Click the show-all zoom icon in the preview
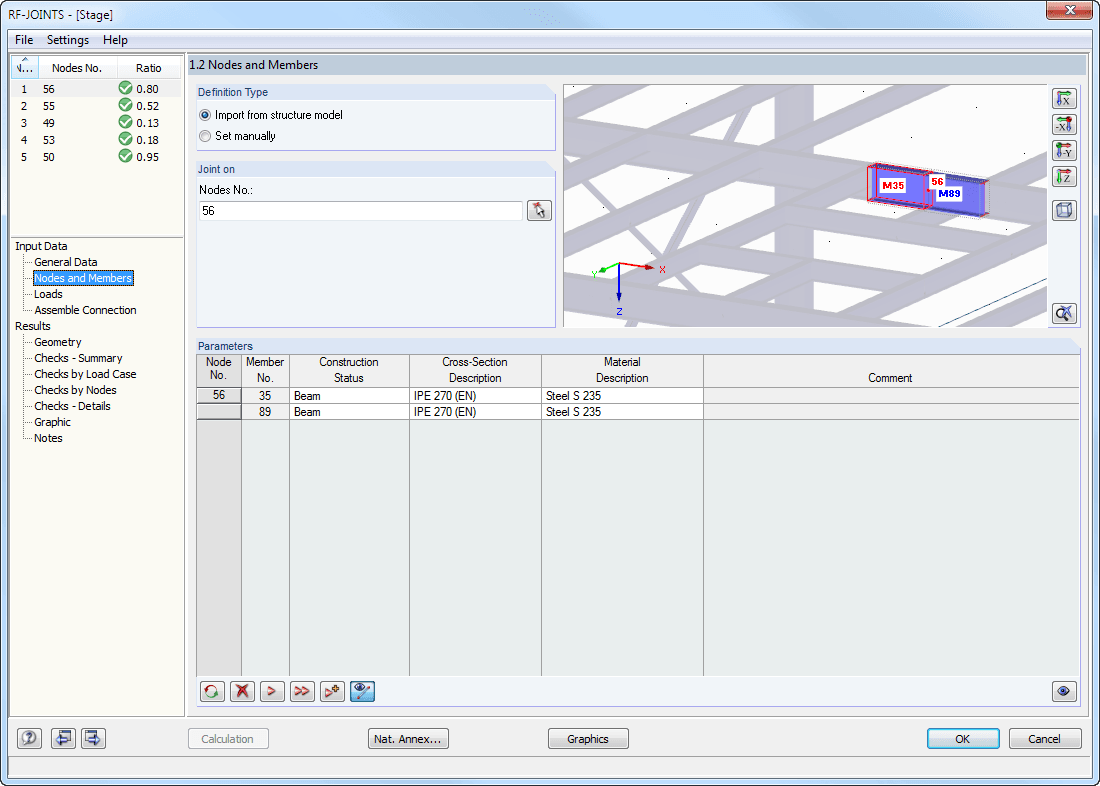 tap(1064, 313)
